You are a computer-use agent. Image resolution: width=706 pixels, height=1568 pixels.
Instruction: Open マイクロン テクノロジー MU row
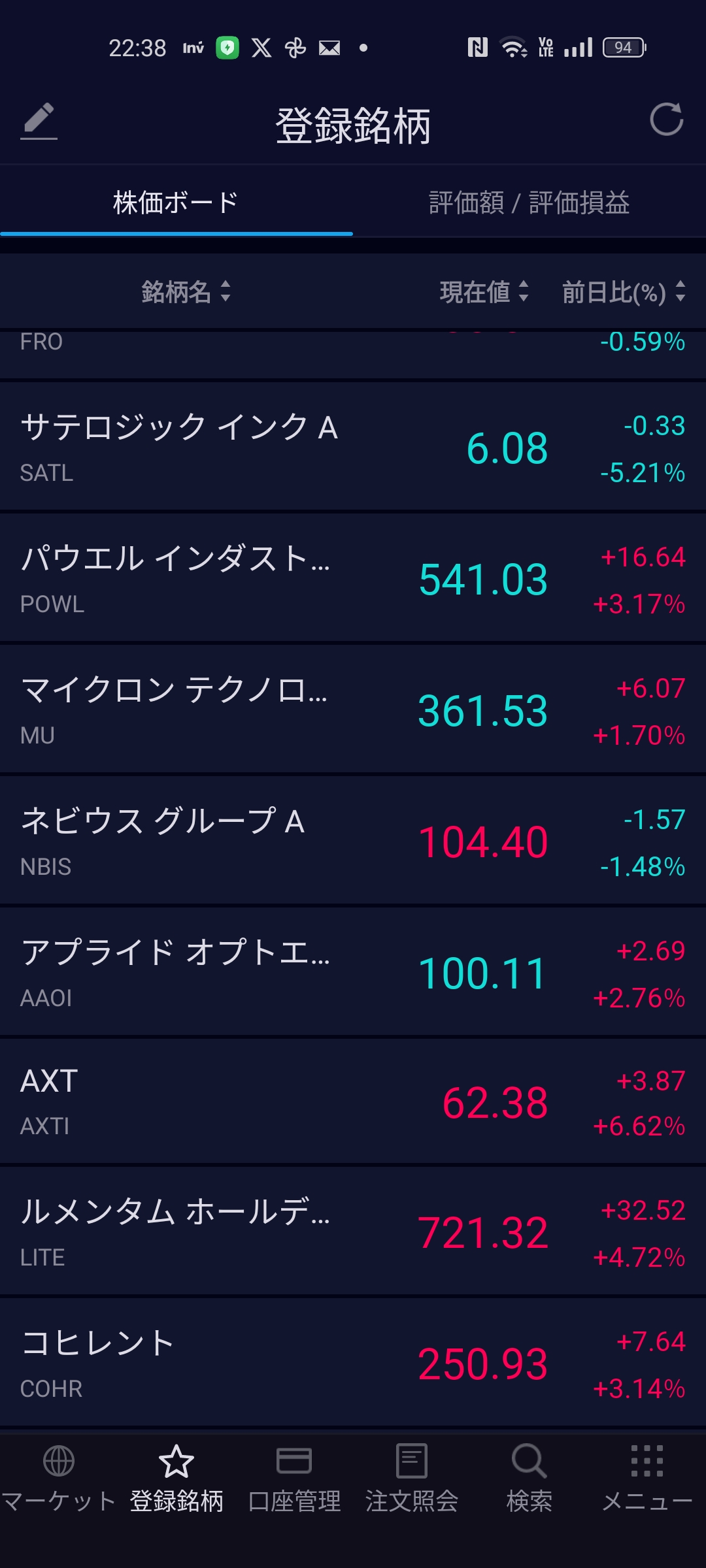pyautogui.click(x=353, y=710)
